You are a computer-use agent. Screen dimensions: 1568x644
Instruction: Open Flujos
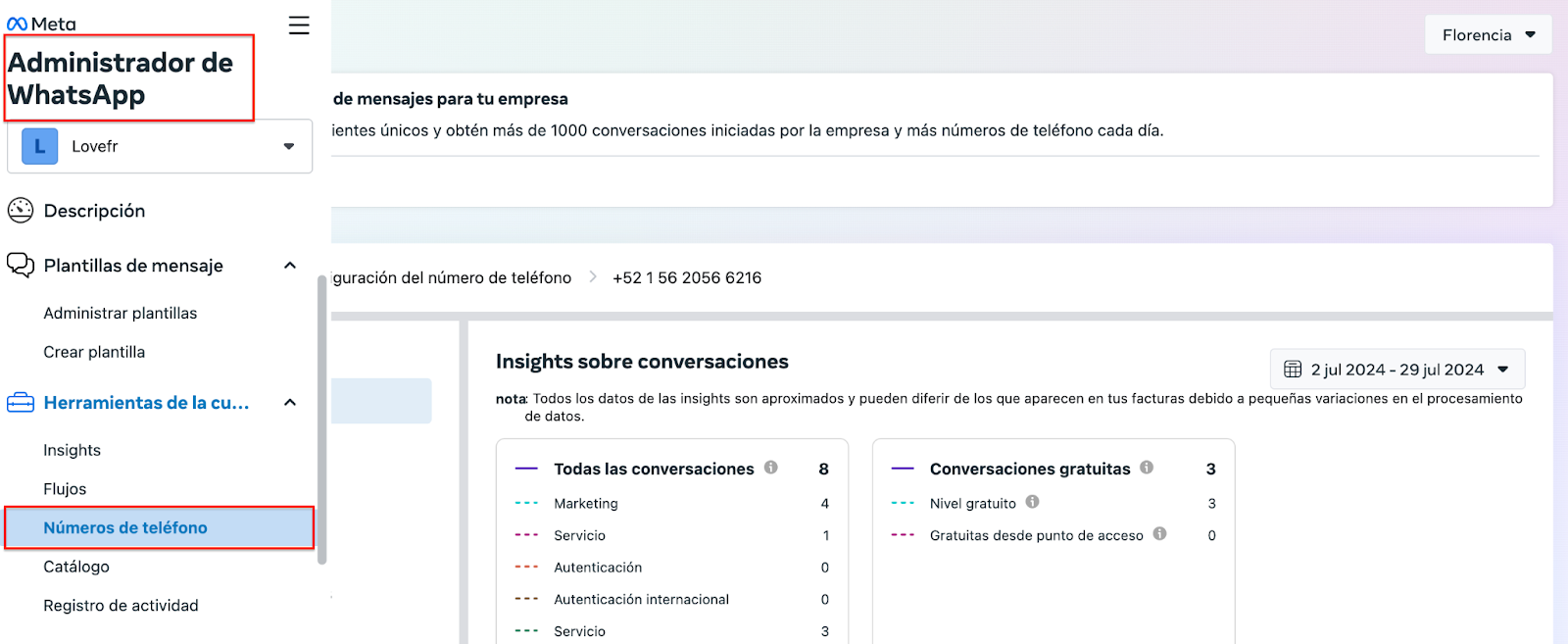coord(65,489)
